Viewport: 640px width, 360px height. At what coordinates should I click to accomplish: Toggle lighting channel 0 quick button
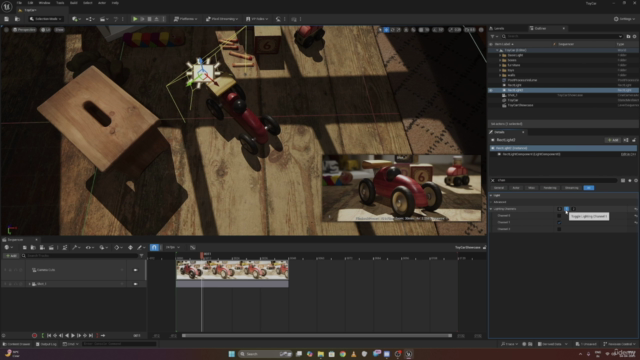pos(559,209)
